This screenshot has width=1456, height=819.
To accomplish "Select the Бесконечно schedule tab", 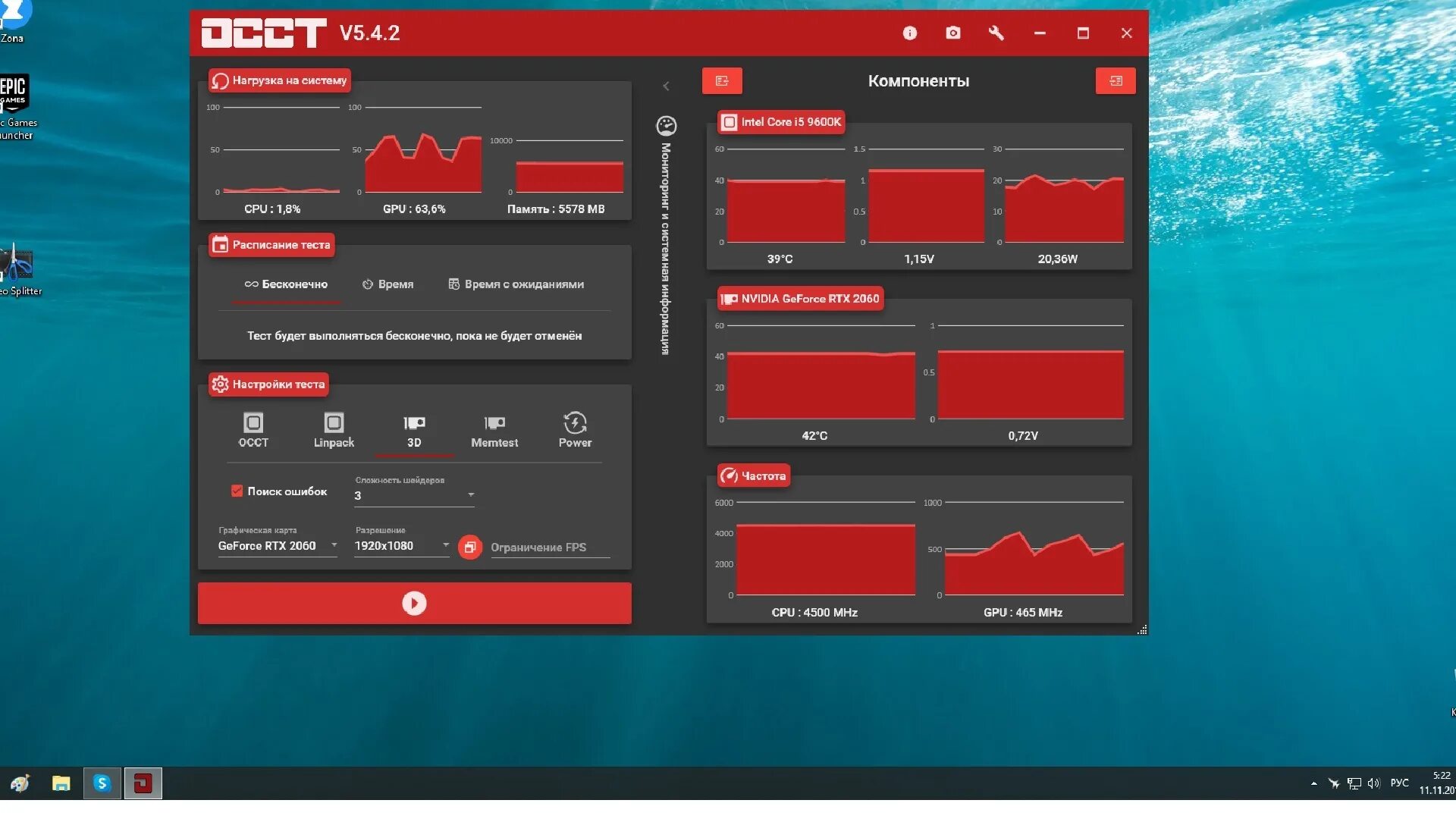I will pyautogui.click(x=286, y=284).
